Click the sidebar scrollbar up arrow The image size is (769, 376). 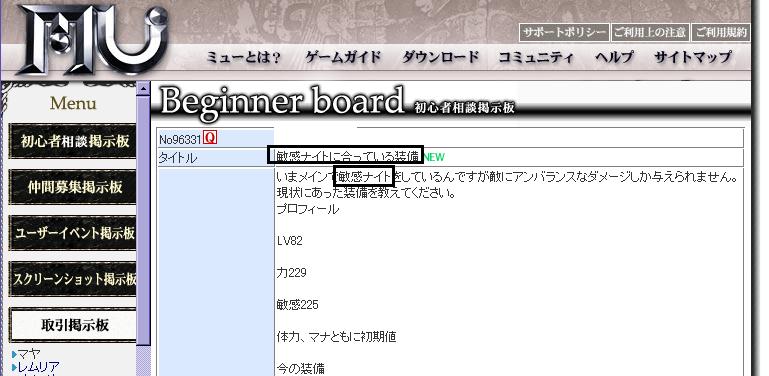[143, 89]
